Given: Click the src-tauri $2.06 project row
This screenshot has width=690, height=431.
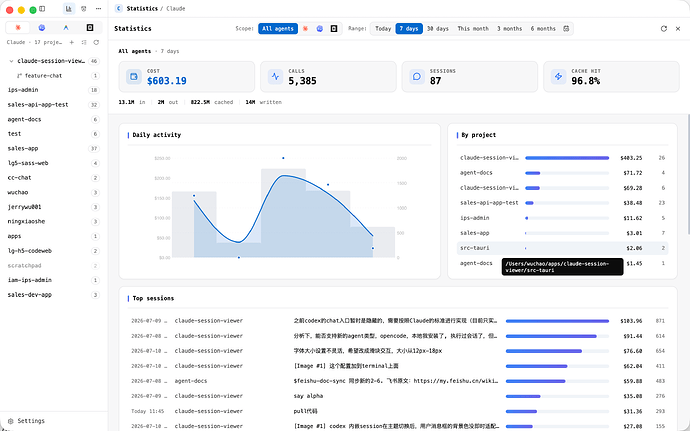Looking at the screenshot, I should click(x=562, y=248).
